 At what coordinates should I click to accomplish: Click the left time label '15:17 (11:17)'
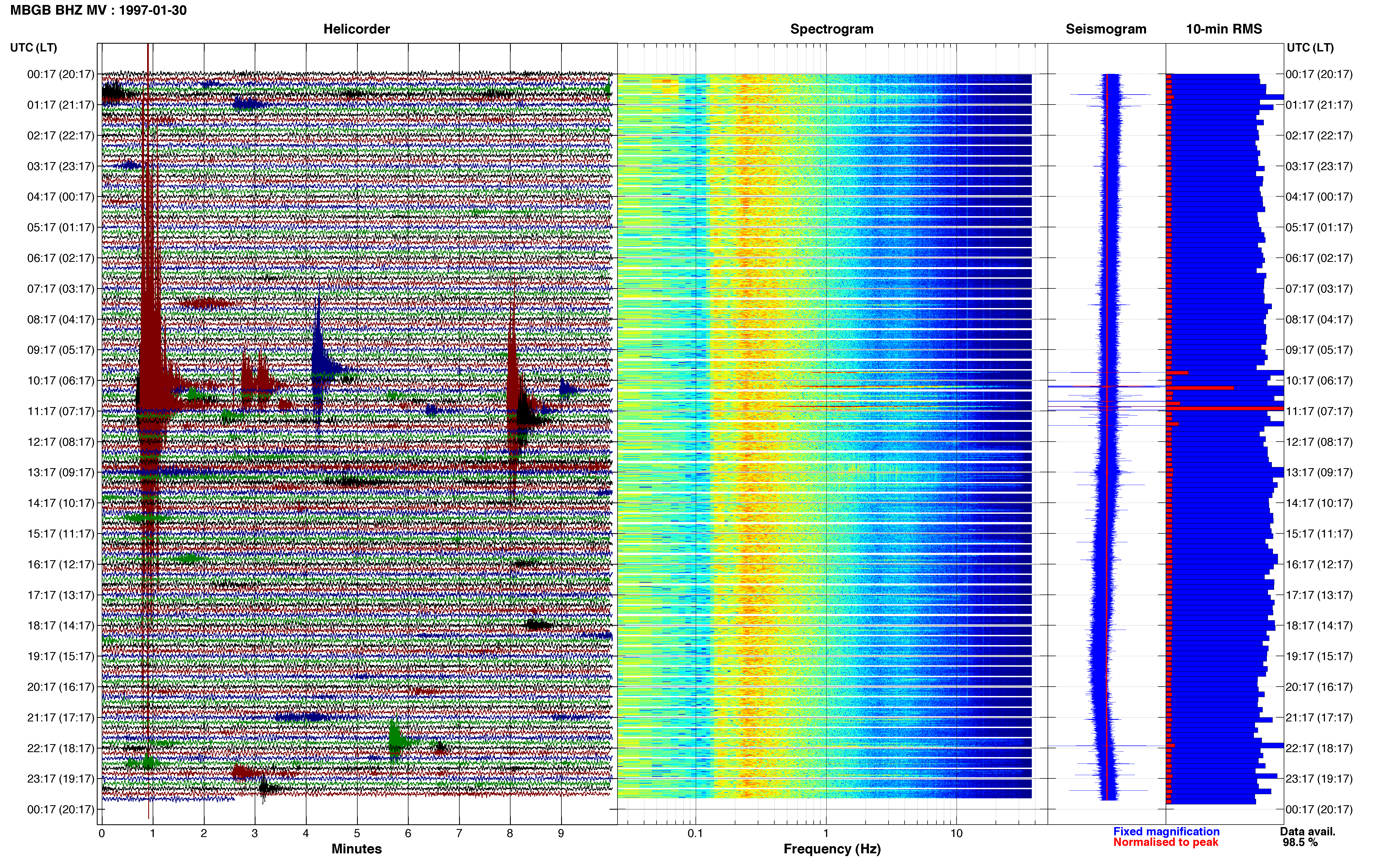[61, 534]
